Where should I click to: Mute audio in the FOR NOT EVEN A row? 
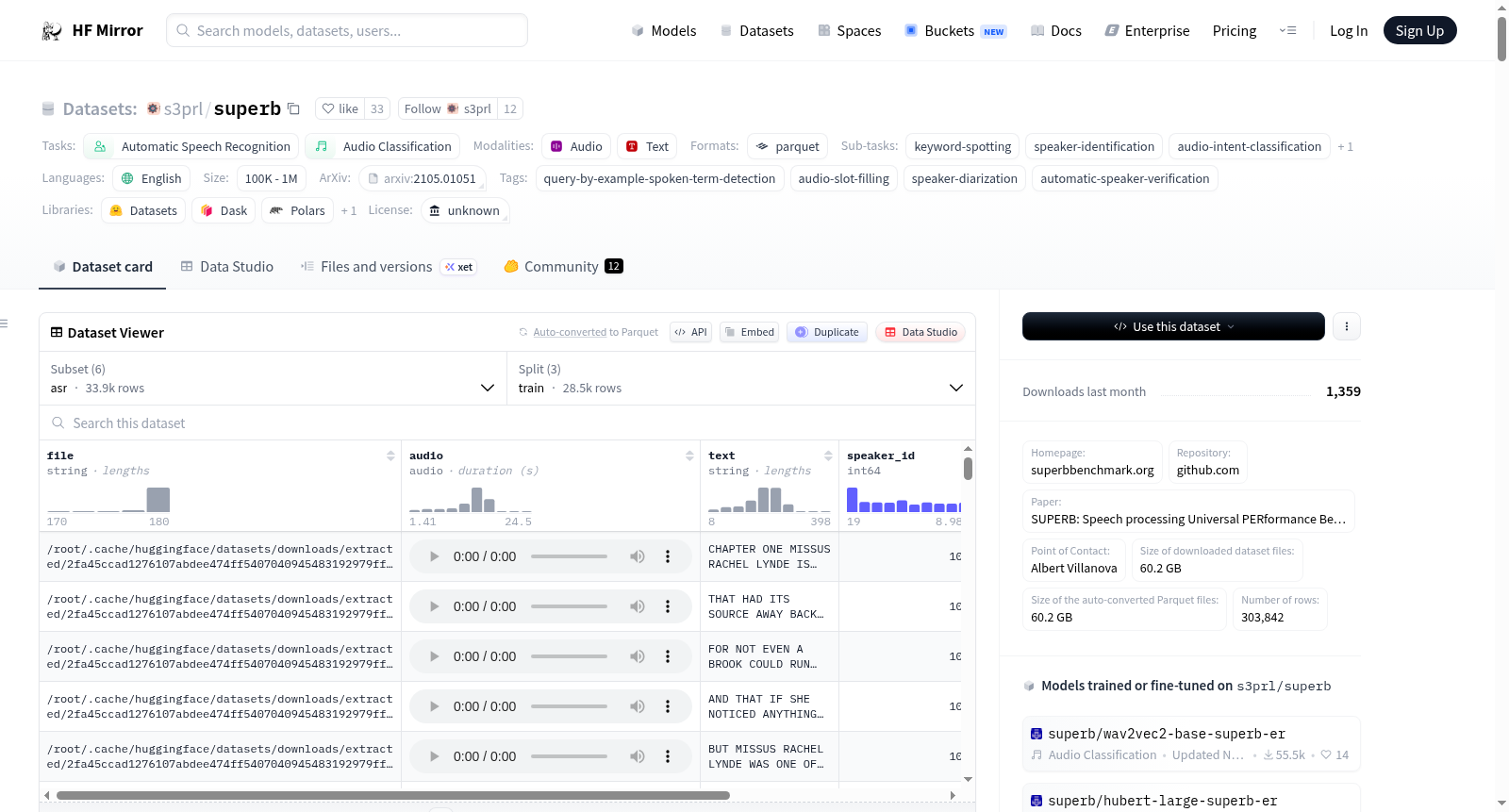coord(638,656)
